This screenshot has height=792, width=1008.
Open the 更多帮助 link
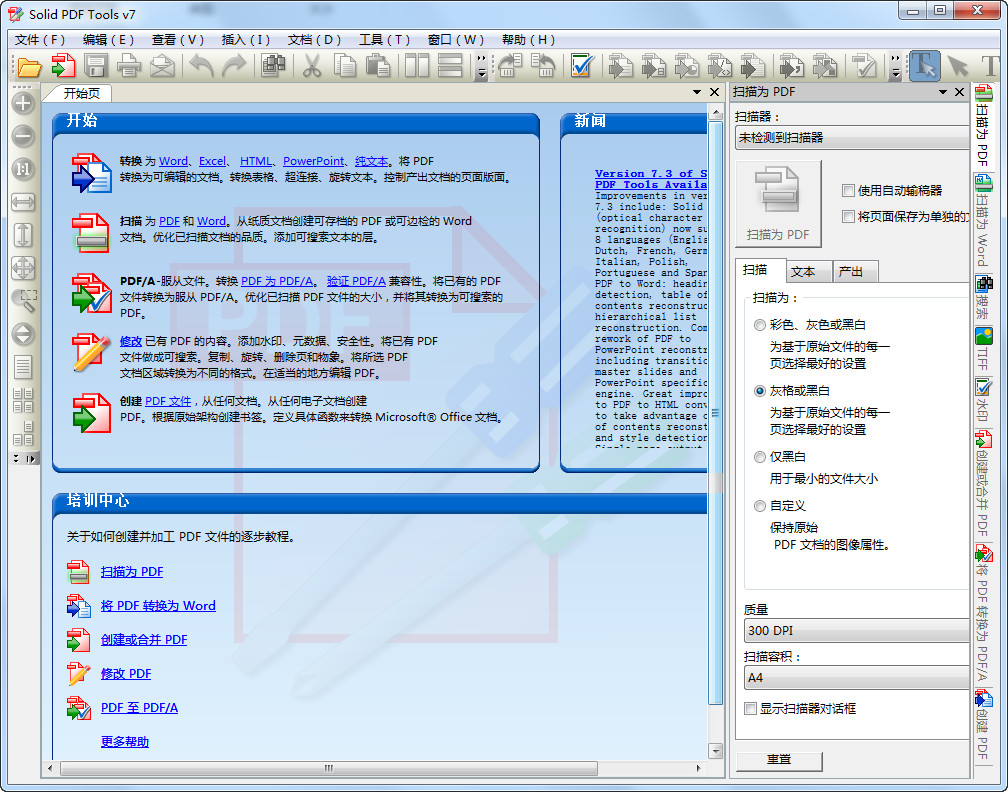tap(125, 742)
